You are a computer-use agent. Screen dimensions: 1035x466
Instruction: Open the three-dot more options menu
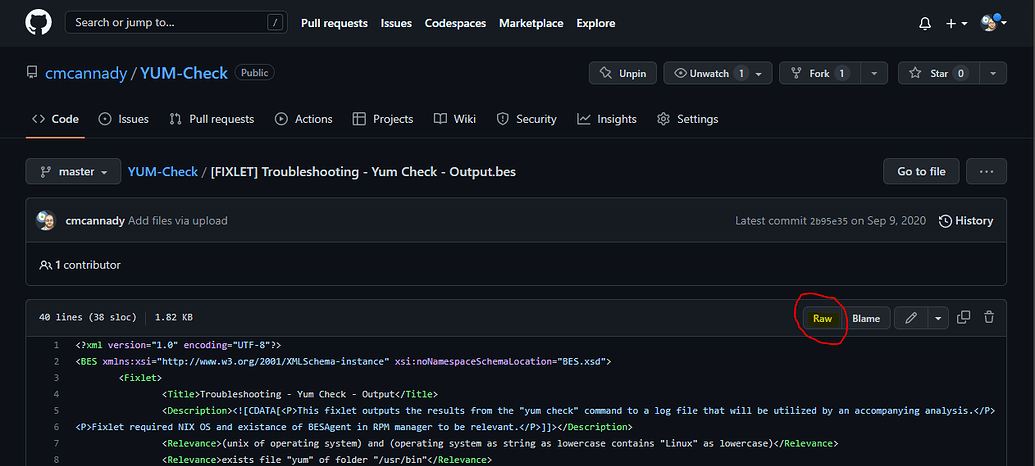pyautogui.click(x=986, y=172)
